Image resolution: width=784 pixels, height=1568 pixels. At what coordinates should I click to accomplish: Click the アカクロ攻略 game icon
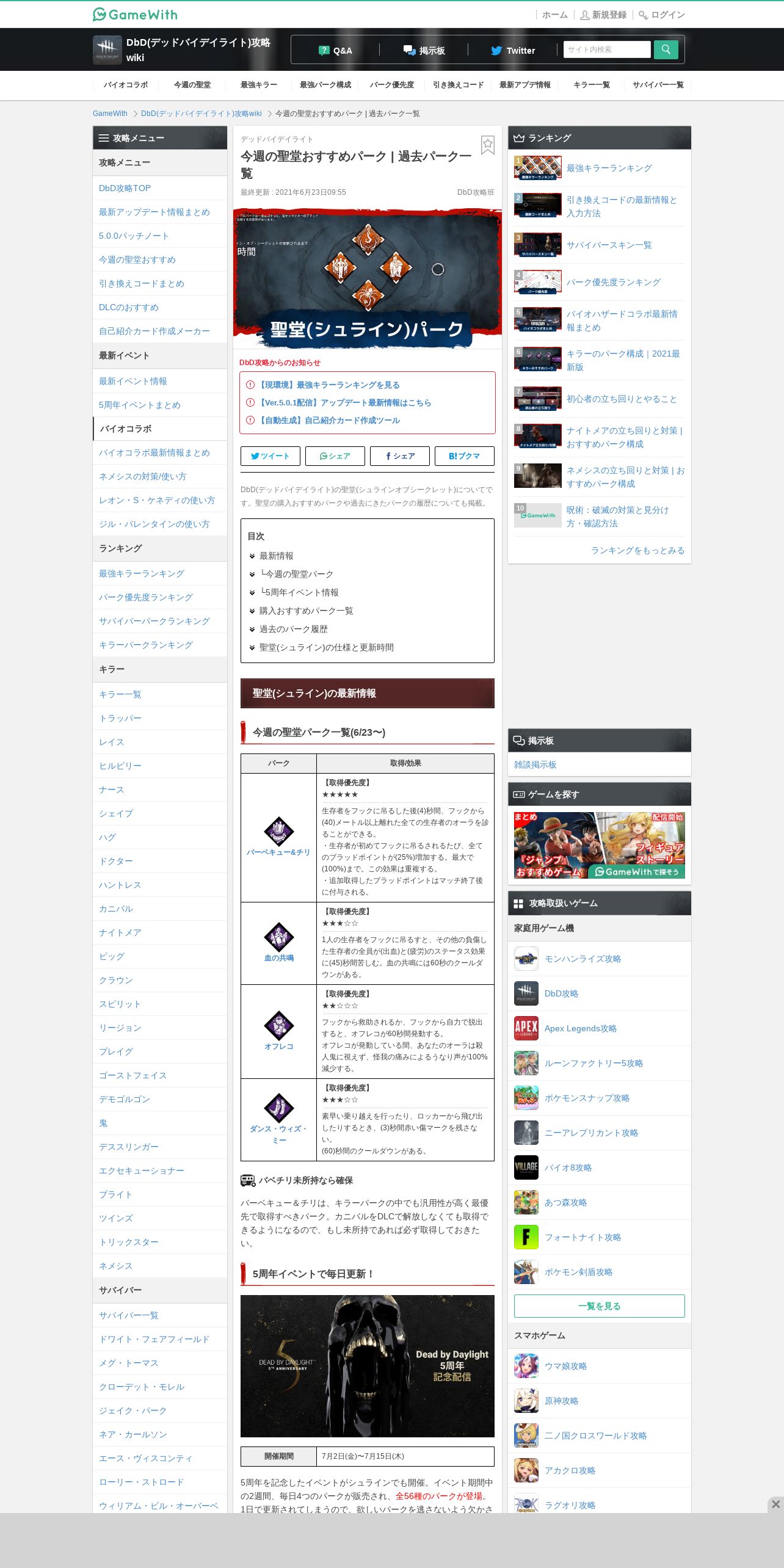[526, 1470]
